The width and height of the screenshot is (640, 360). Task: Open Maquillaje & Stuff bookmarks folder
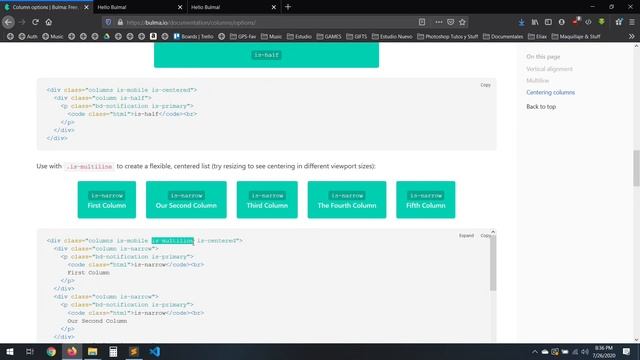[x=576, y=36]
